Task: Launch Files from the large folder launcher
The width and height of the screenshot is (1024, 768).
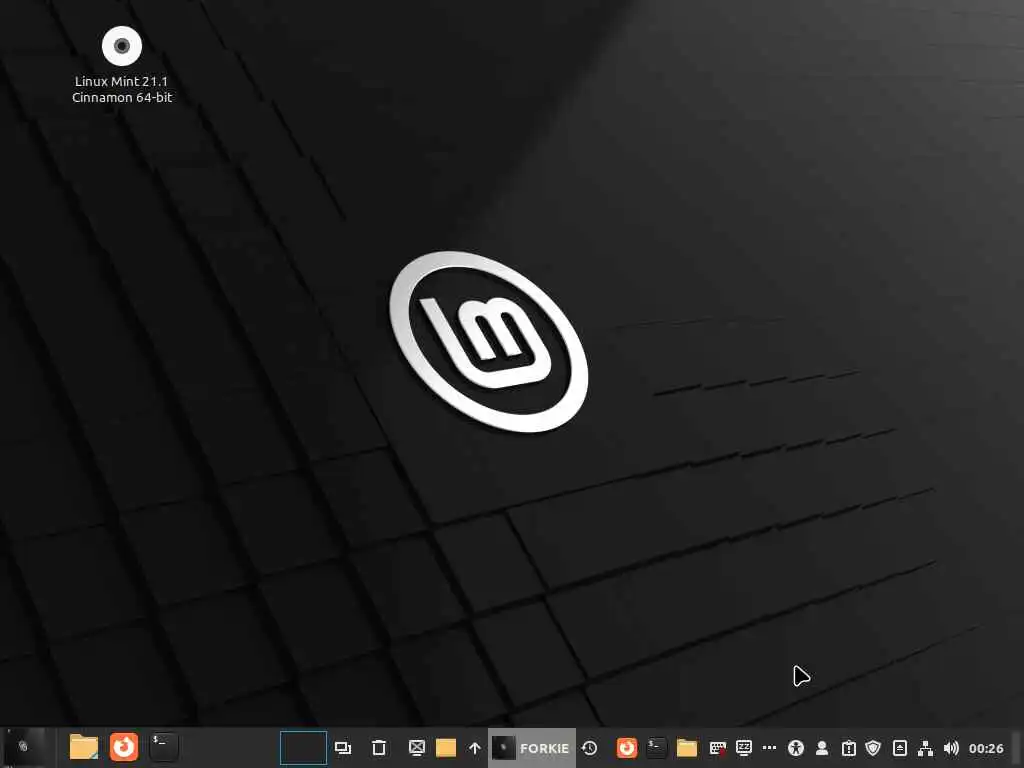Action: click(x=84, y=747)
